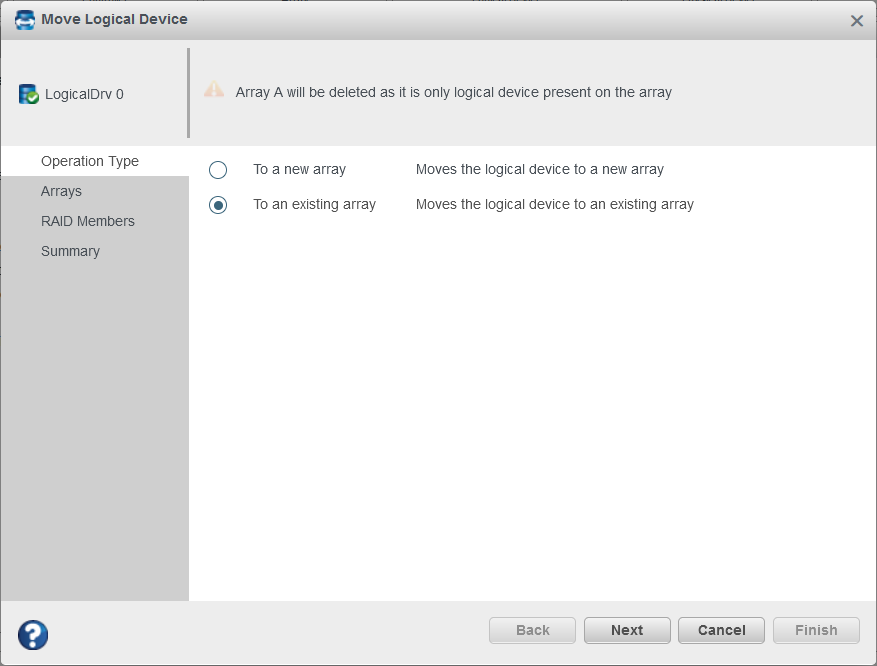Open the Summary step
This screenshot has width=877, height=666.
70,251
